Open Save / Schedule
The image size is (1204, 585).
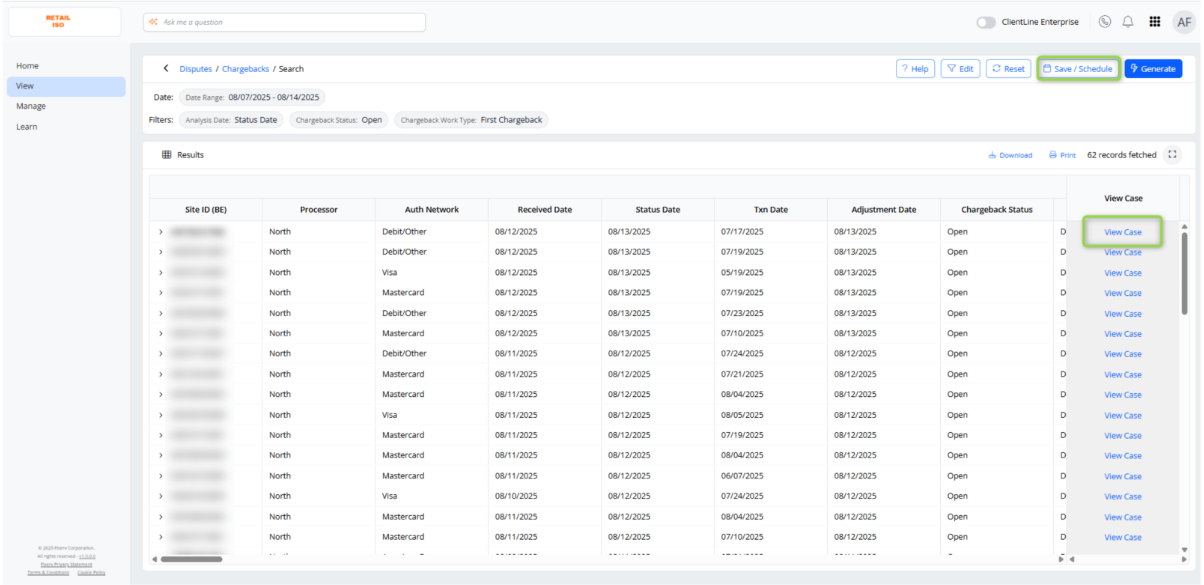coord(1078,69)
